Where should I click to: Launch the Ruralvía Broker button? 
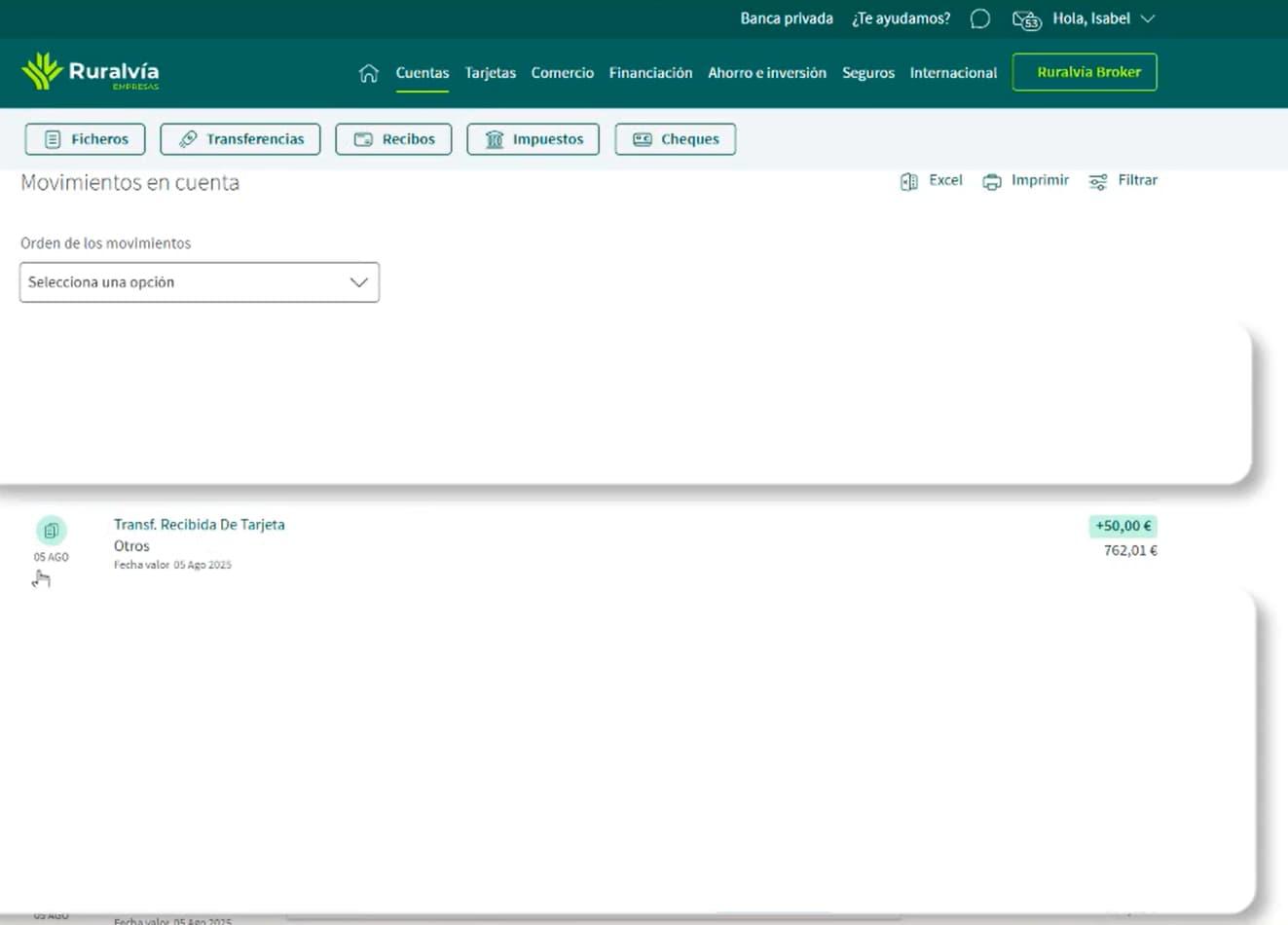coord(1085,72)
